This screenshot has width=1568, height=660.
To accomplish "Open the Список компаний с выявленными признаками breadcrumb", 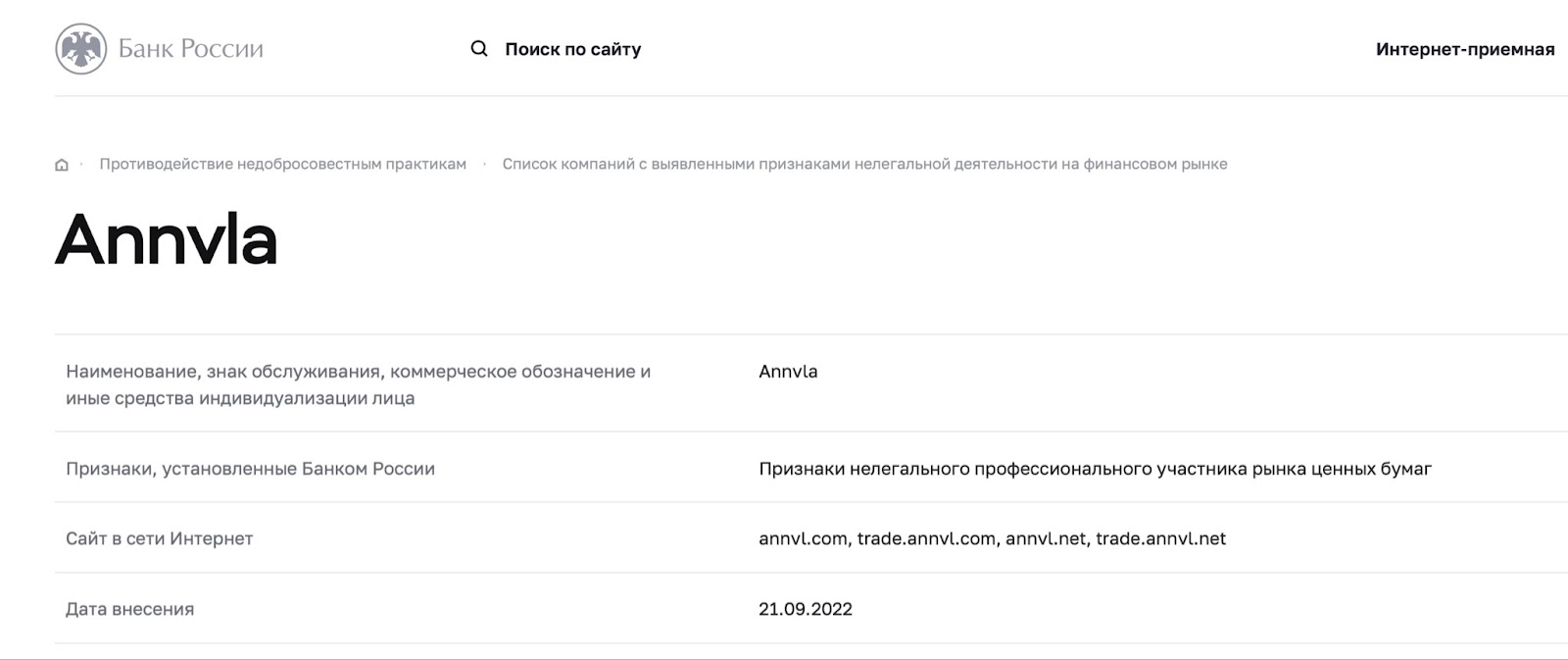I will click(864, 164).
